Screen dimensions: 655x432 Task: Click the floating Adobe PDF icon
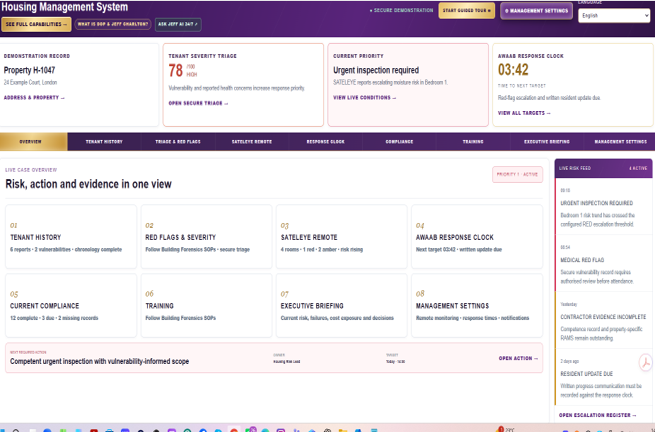[x=646, y=362]
